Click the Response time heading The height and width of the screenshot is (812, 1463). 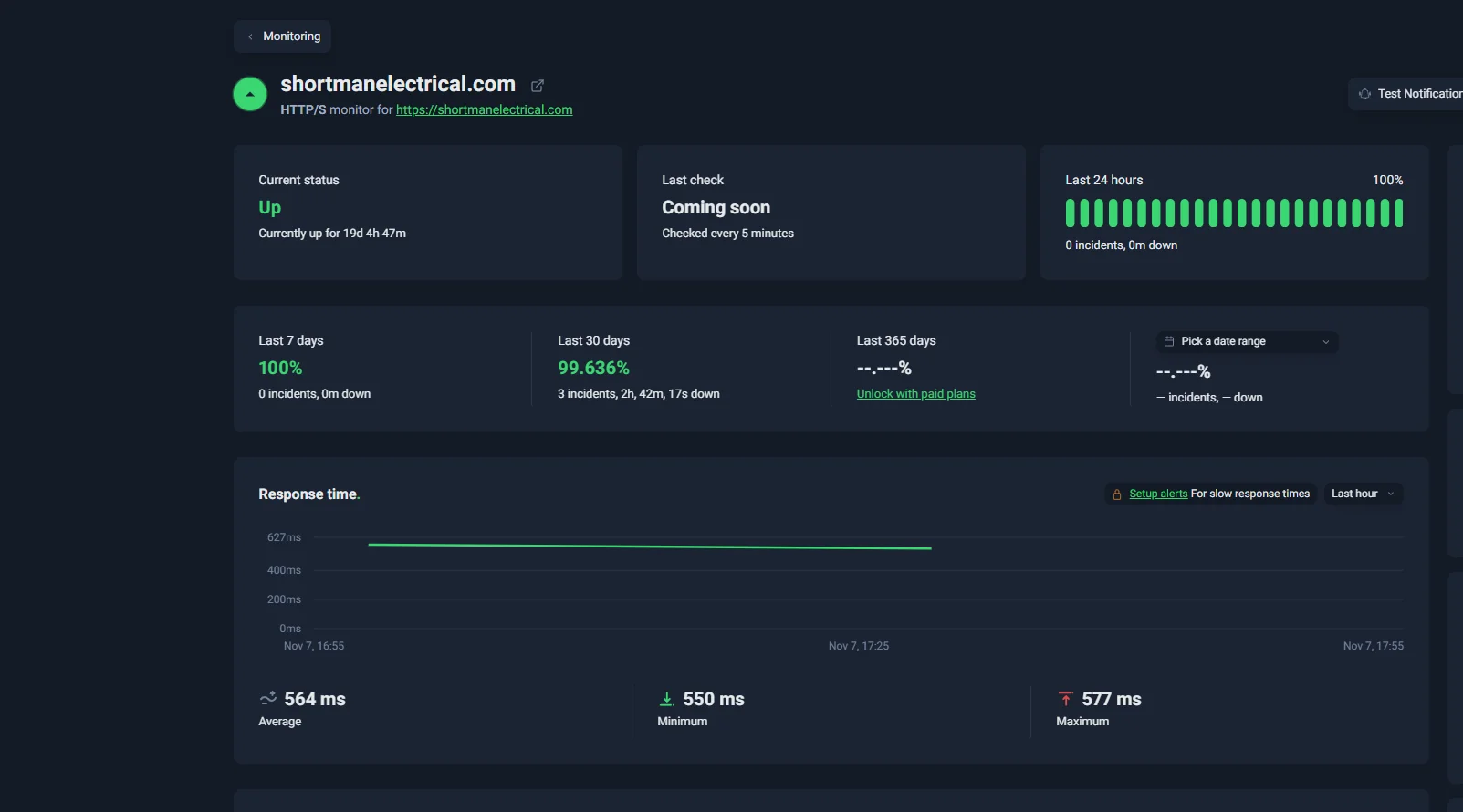click(308, 494)
